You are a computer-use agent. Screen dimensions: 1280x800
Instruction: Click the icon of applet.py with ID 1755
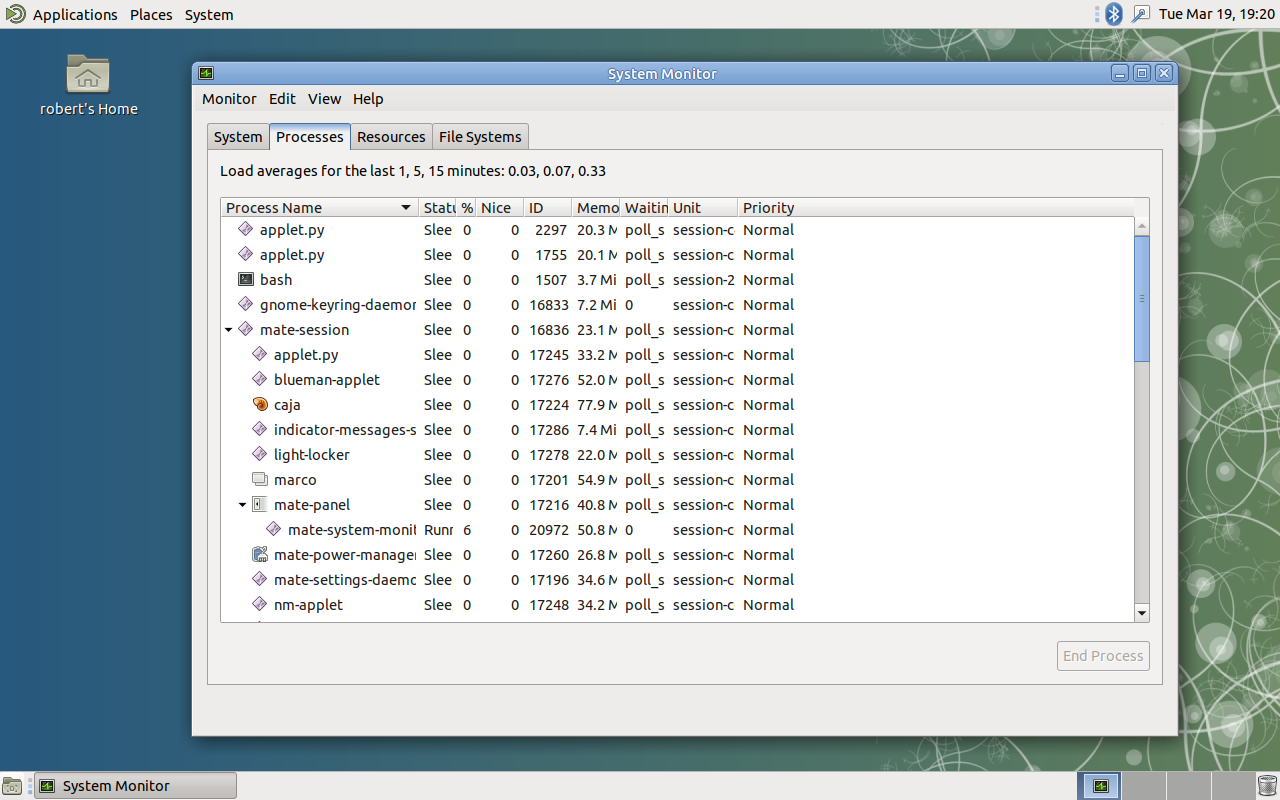tap(246, 255)
